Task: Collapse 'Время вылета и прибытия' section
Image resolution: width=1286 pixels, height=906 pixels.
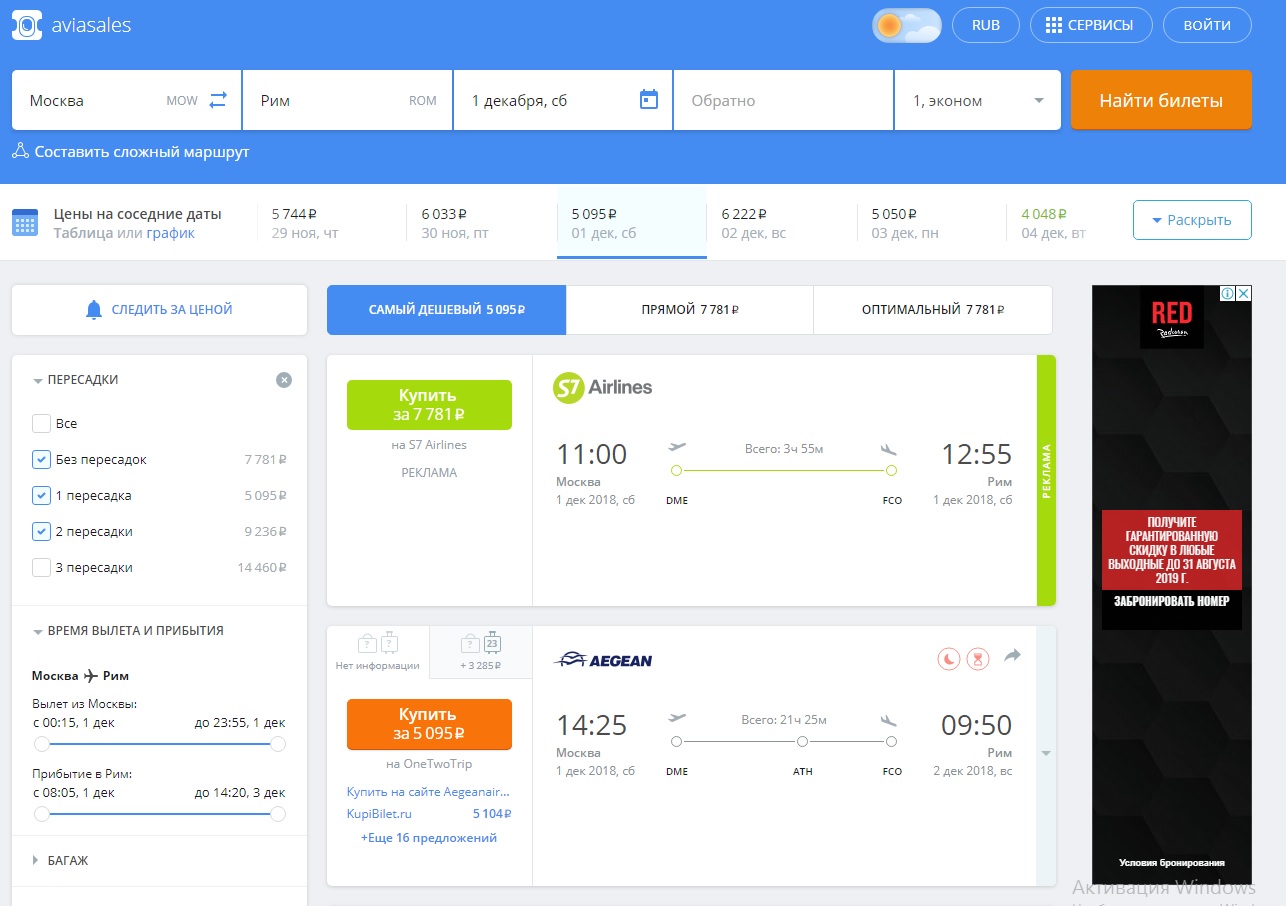Action: tap(128, 631)
